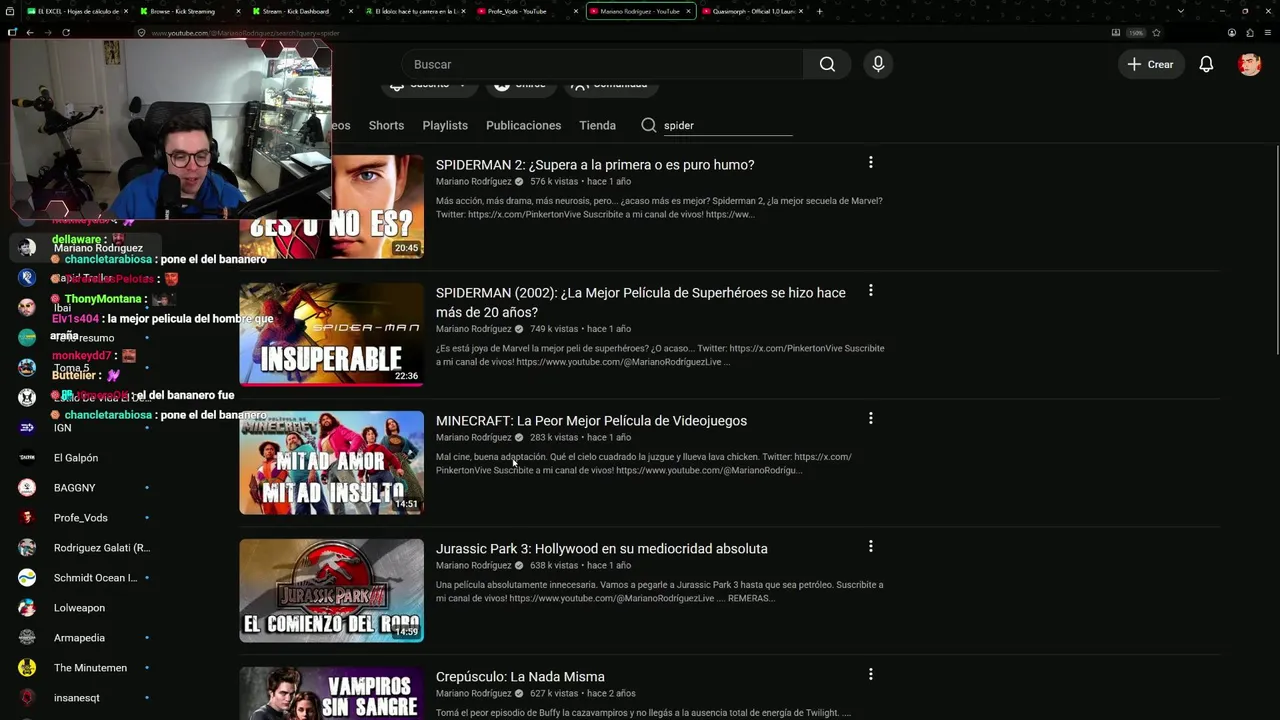
Task: Open video 'MINECRAFT: La Peor Mejor Película de Videojuegos'
Action: 591,421
